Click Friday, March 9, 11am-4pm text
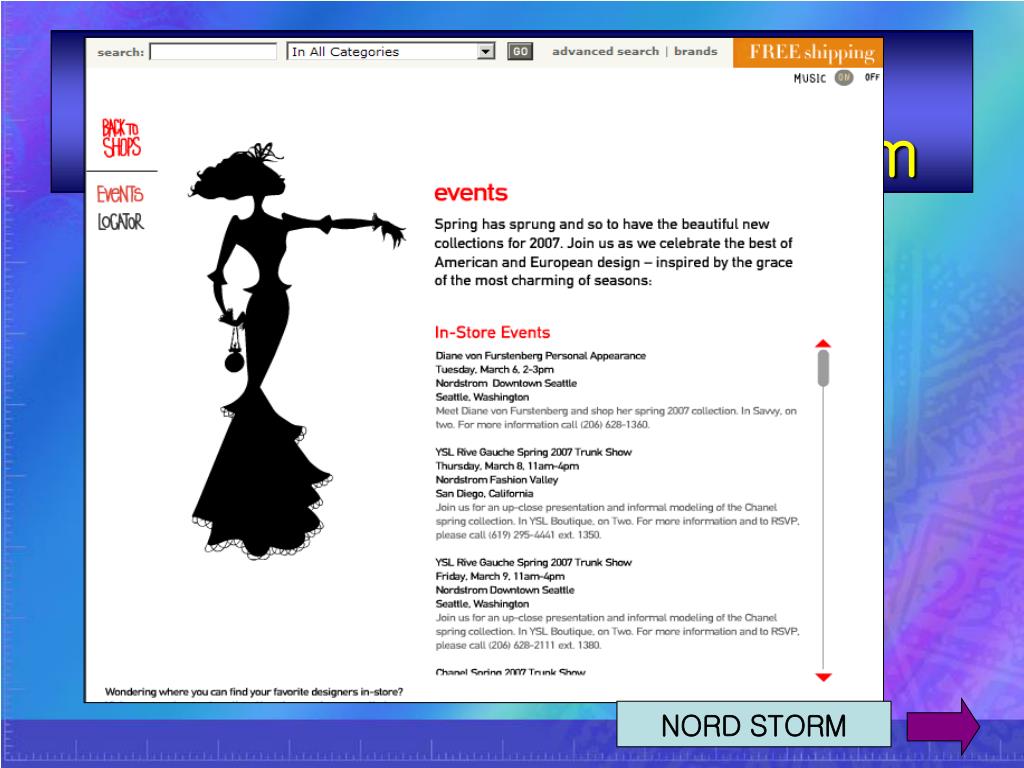Screen dimensions: 1024x768 500,577
